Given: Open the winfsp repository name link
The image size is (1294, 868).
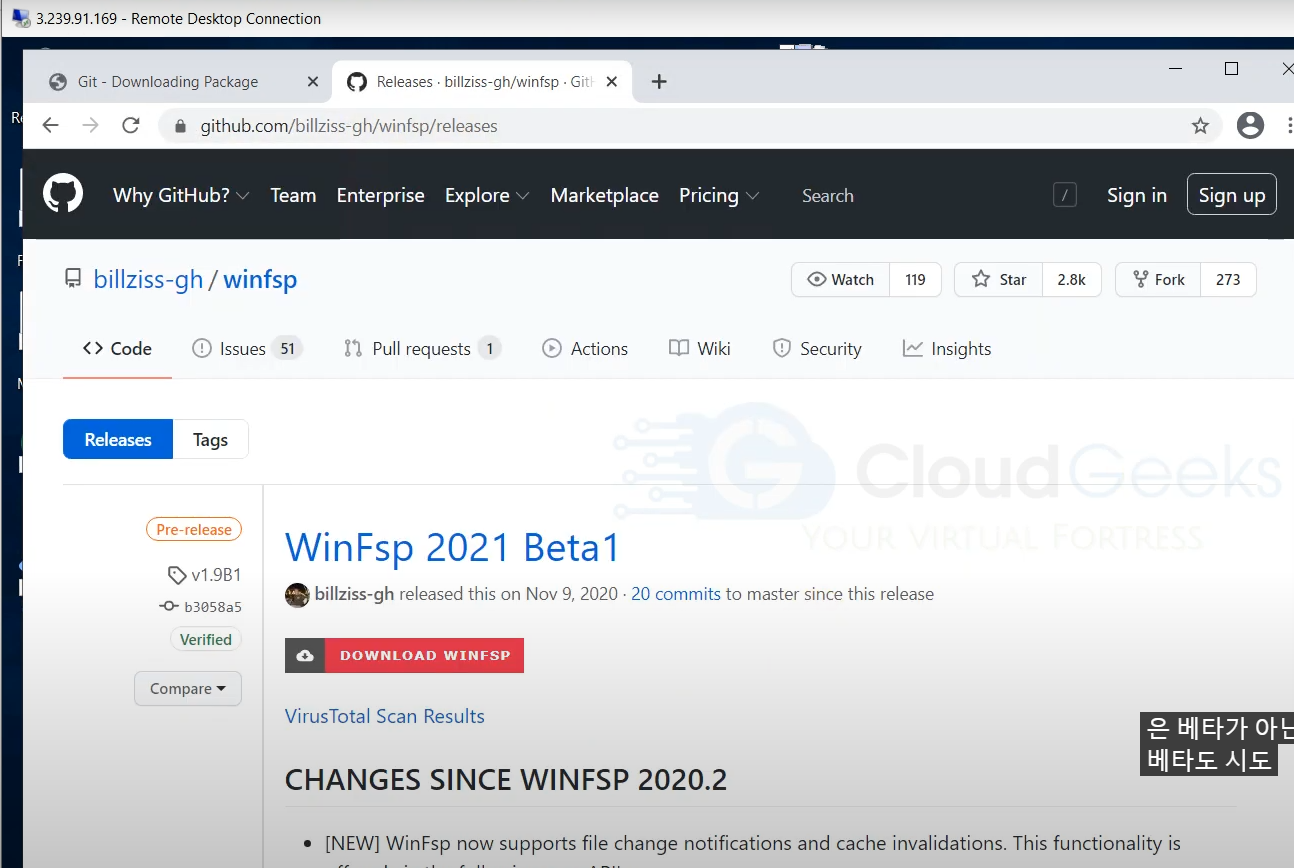Looking at the screenshot, I should tap(260, 280).
